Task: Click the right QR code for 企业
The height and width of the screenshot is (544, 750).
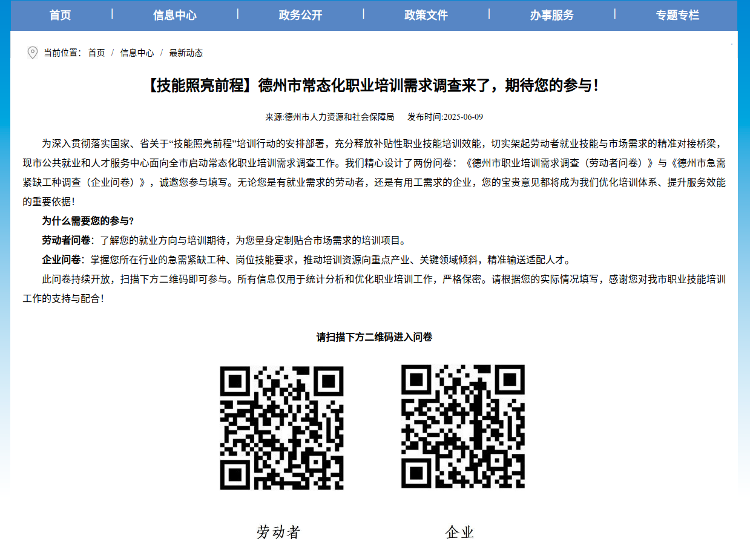Action: click(x=462, y=427)
